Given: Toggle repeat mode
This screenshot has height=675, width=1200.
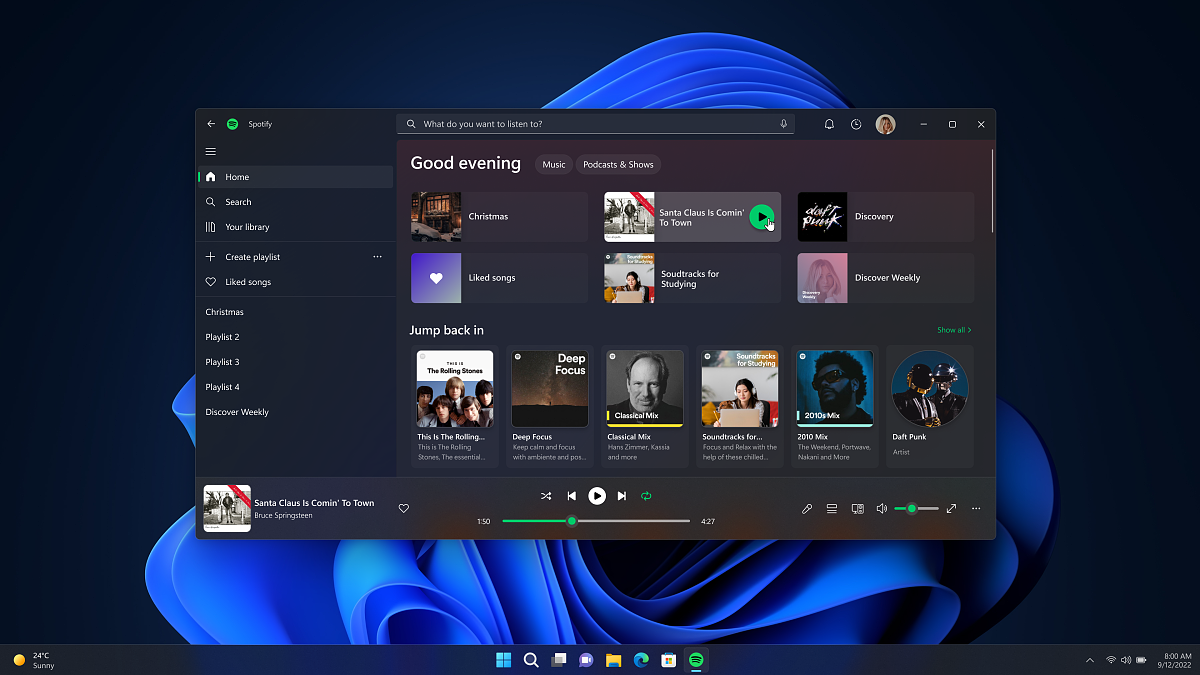Looking at the screenshot, I should click(647, 496).
